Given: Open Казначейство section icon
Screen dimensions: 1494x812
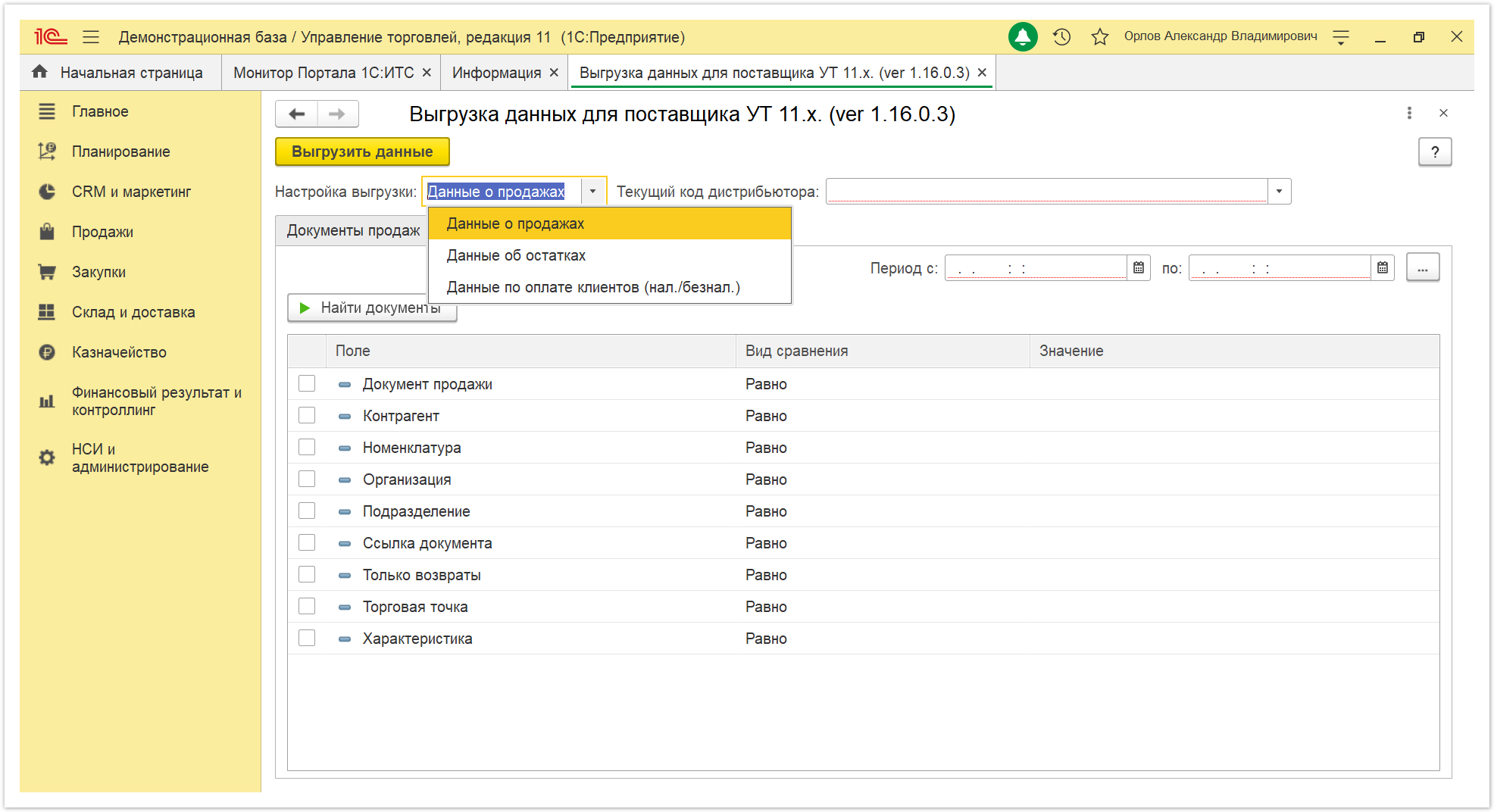Looking at the screenshot, I should point(47,352).
